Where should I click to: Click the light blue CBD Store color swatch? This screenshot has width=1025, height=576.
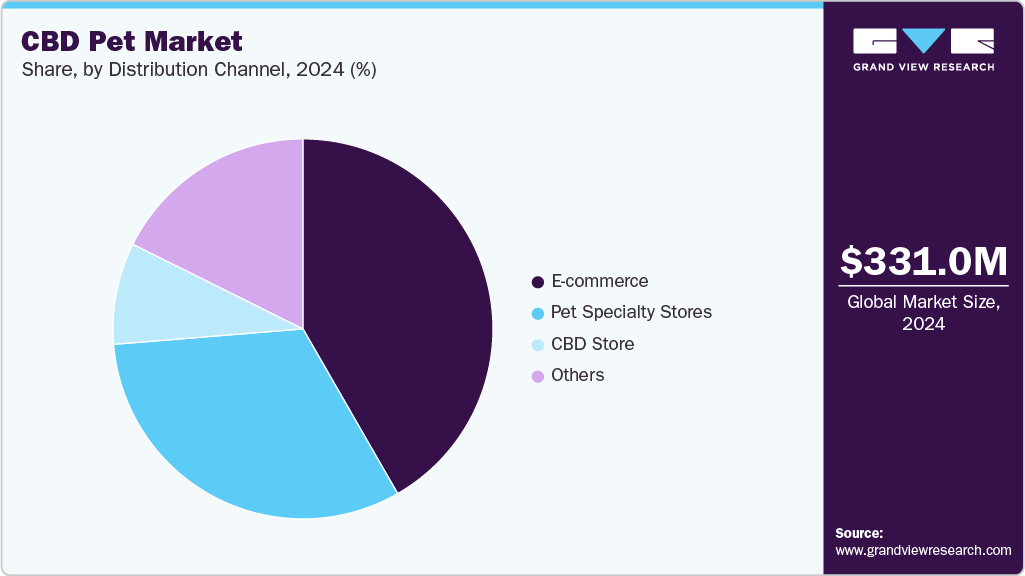pyautogui.click(x=537, y=344)
